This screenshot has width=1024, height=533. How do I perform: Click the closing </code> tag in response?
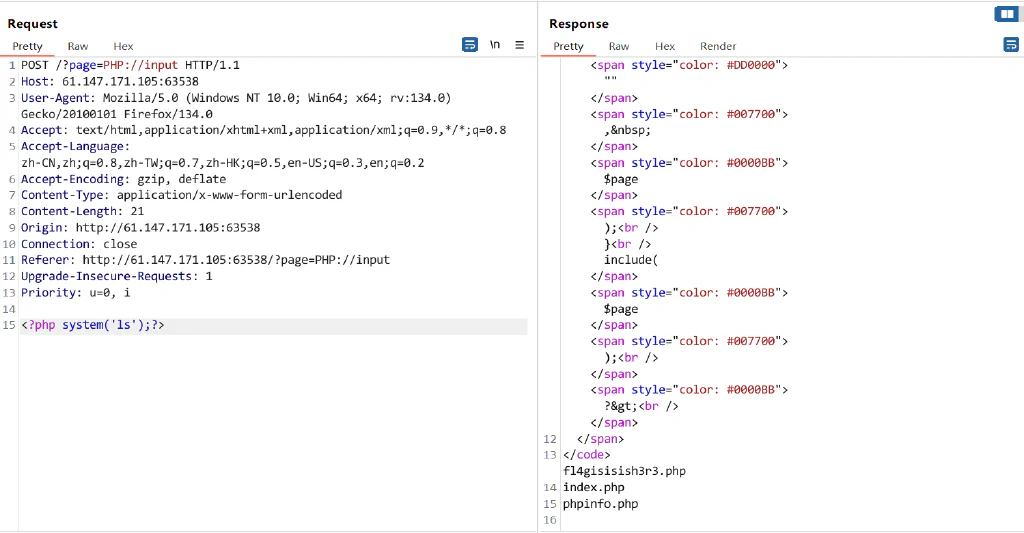(586, 455)
